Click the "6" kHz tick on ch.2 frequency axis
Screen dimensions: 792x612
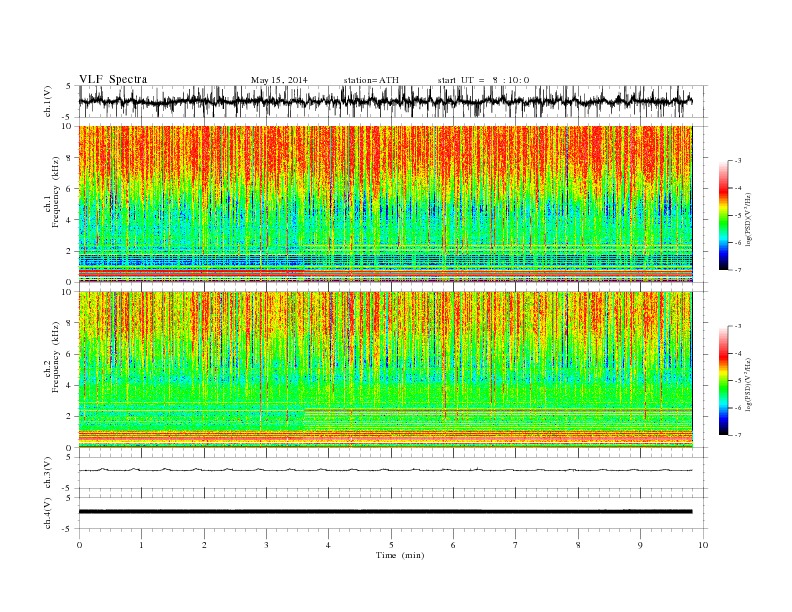[x=69, y=354]
